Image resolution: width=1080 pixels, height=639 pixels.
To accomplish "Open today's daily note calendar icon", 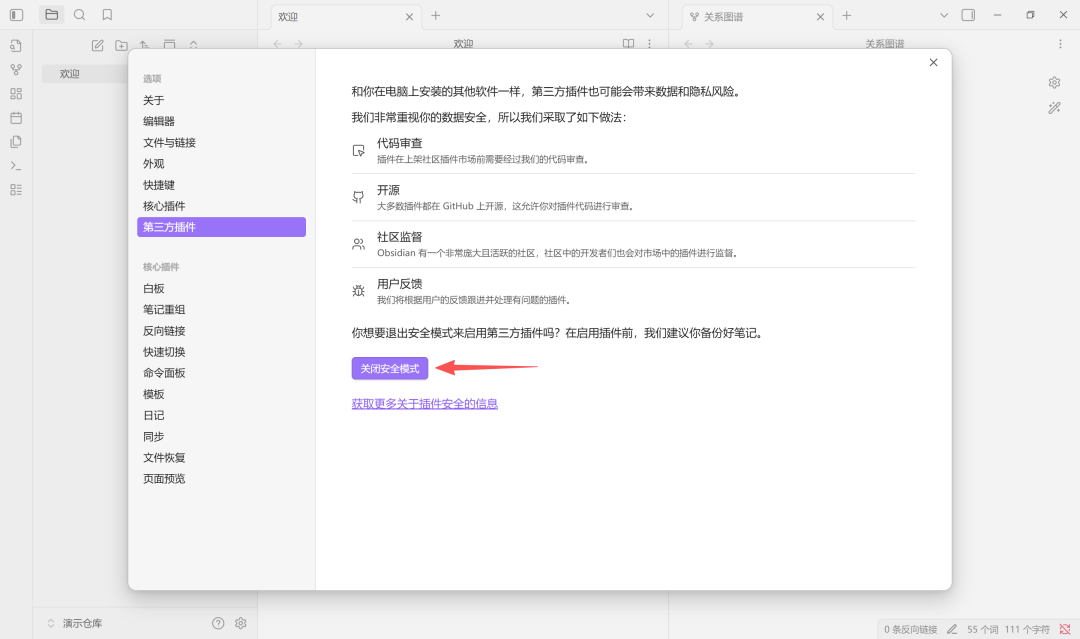I will tap(16, 118).
